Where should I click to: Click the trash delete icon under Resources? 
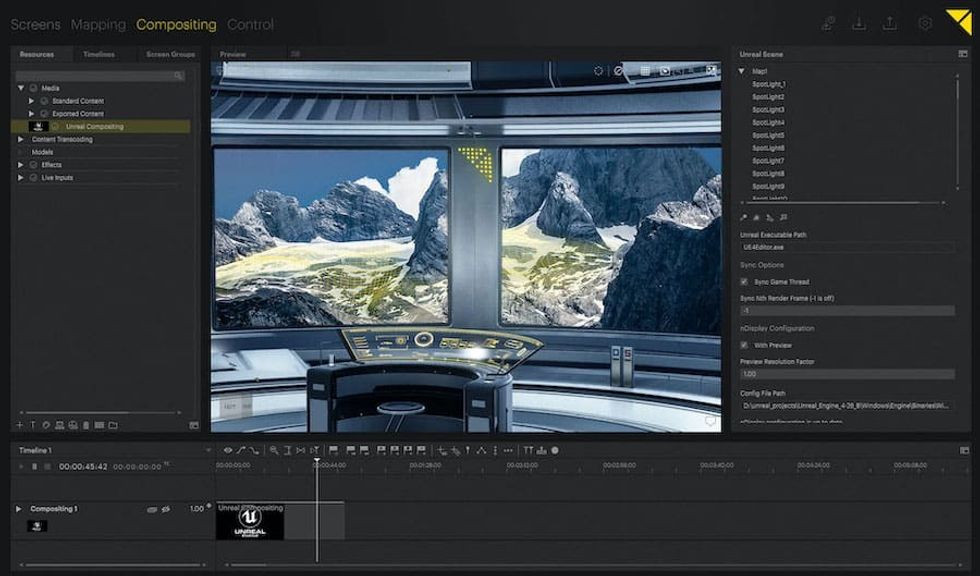(x=86, y=426)
